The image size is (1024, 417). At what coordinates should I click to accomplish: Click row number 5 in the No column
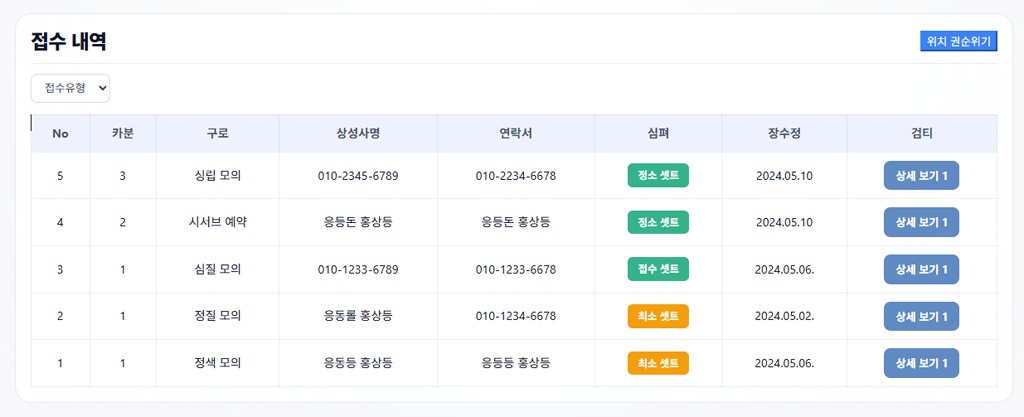click(60, 176)
